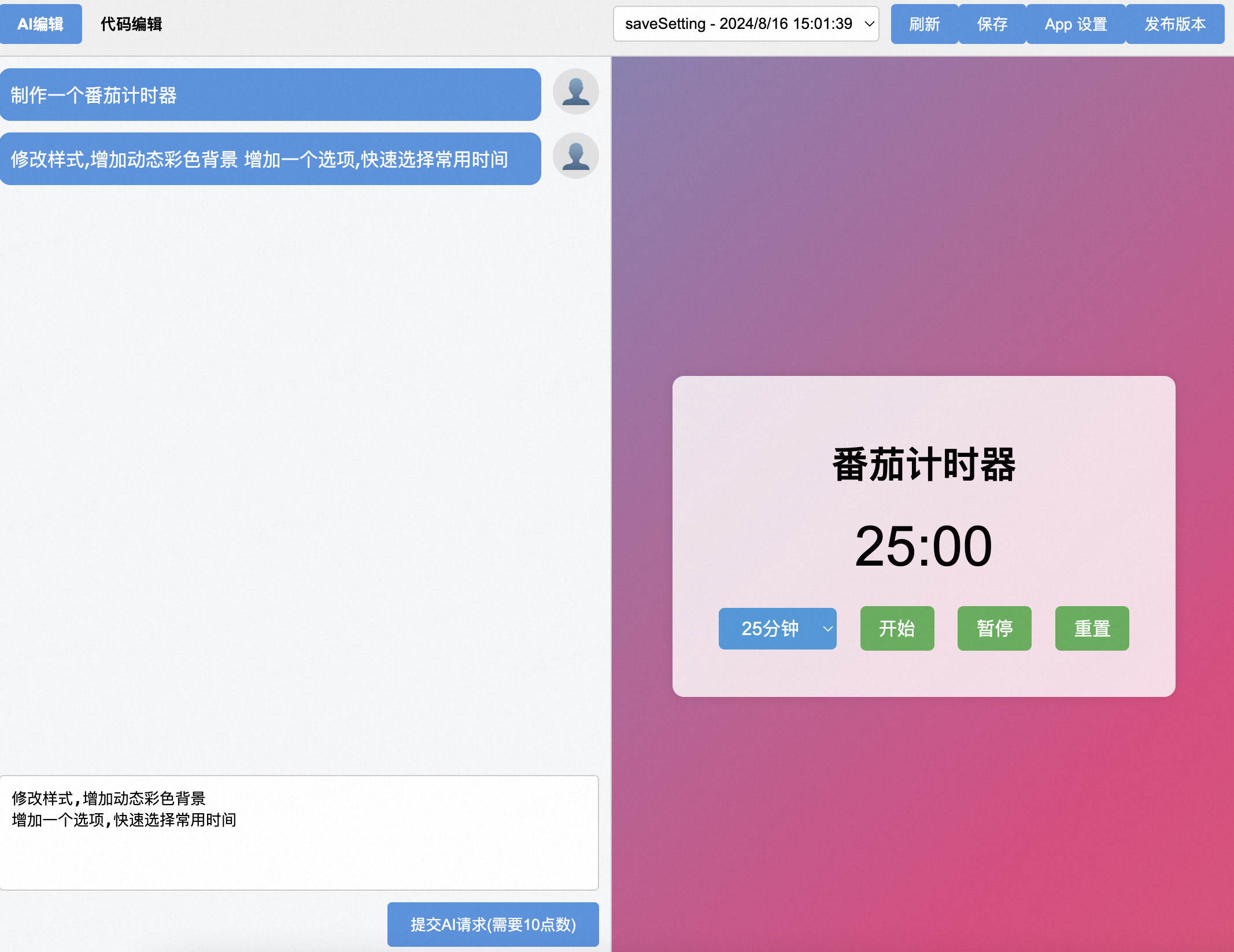Click the 发布版本 button
Image resolution: width=1234 pixels, height=952 pixels.
click(x=1175, y=24)
